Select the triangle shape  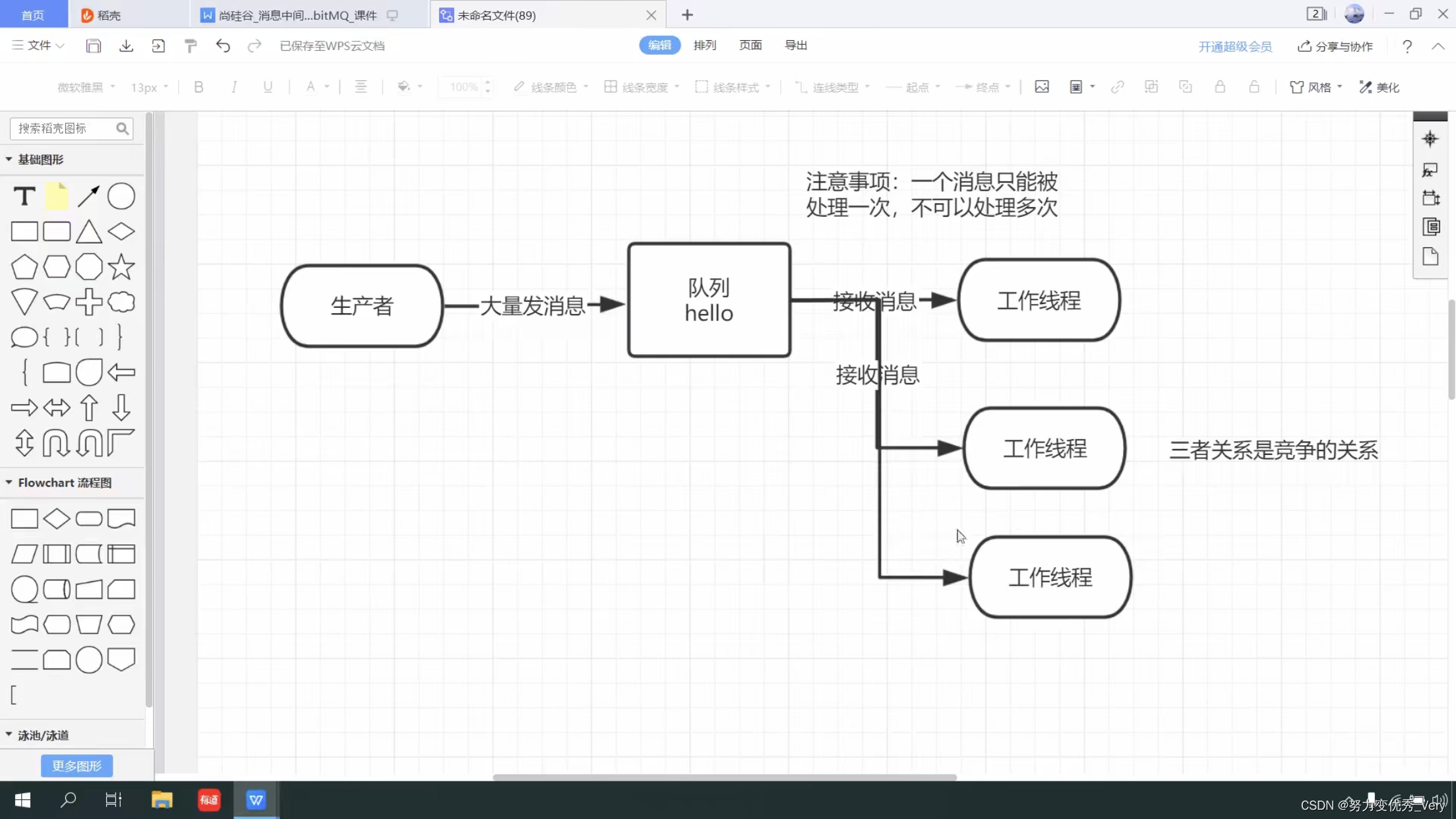pyautogui.click(x=88, y=232)
